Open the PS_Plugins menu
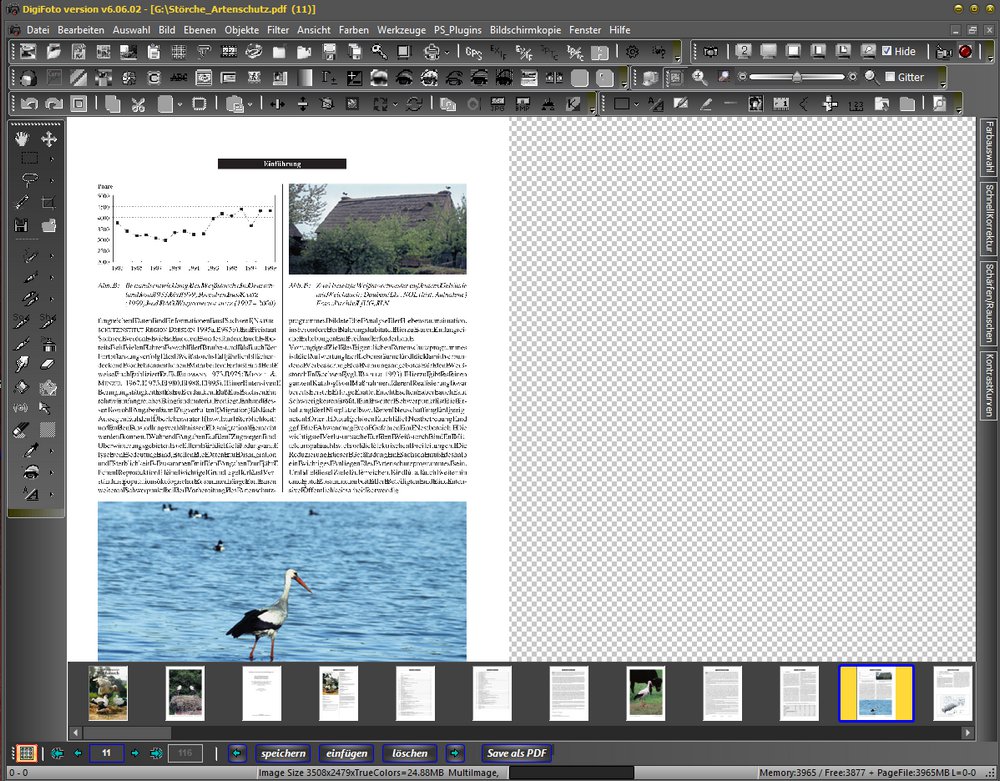Screen dimensions: 1000x781 pos(458,30)
